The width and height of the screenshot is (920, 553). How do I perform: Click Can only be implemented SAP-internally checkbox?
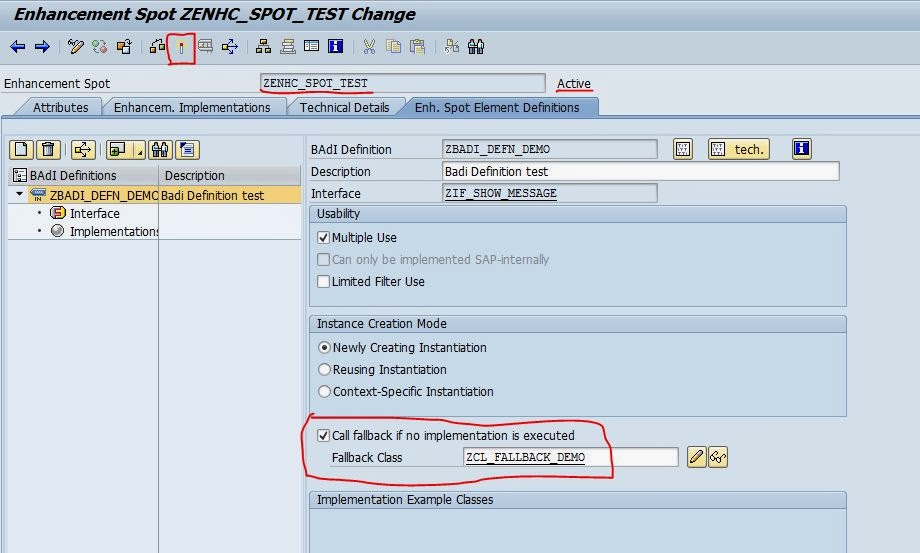(323, 259)
